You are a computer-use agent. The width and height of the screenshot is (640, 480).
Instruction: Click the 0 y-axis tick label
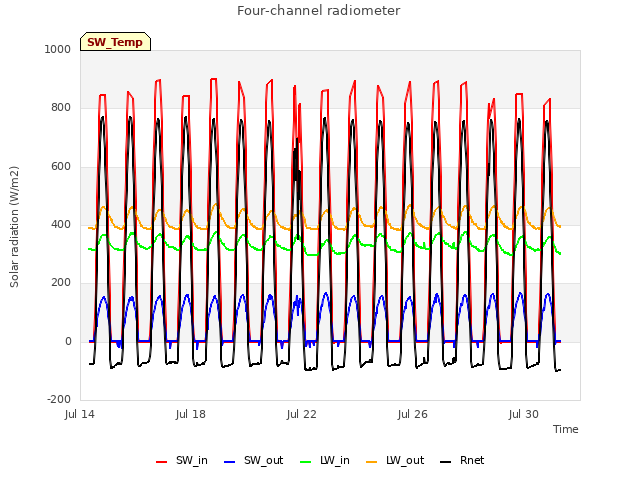(x=68, y=342)
